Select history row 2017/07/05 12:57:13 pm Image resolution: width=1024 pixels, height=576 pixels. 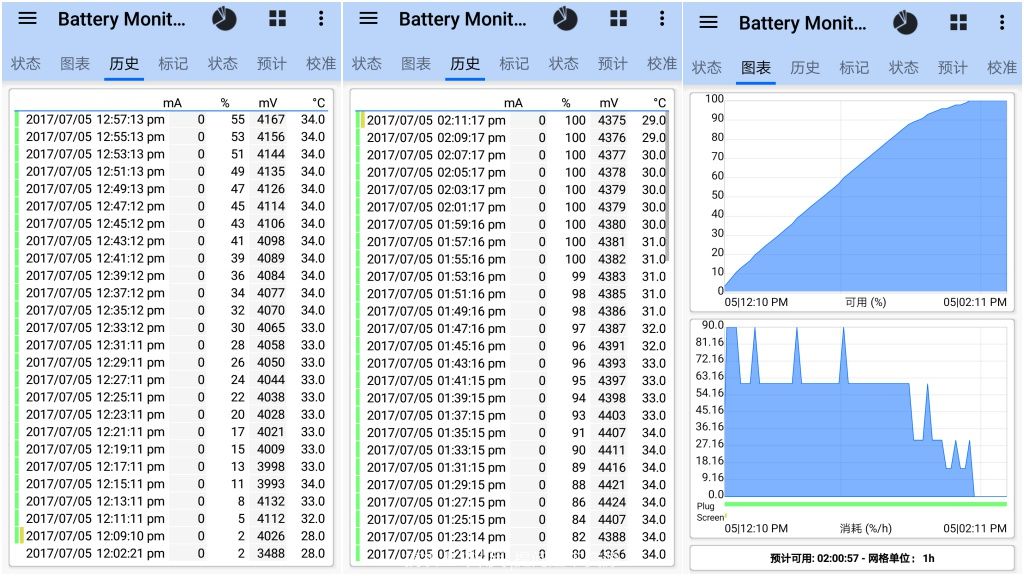point(171,120)
